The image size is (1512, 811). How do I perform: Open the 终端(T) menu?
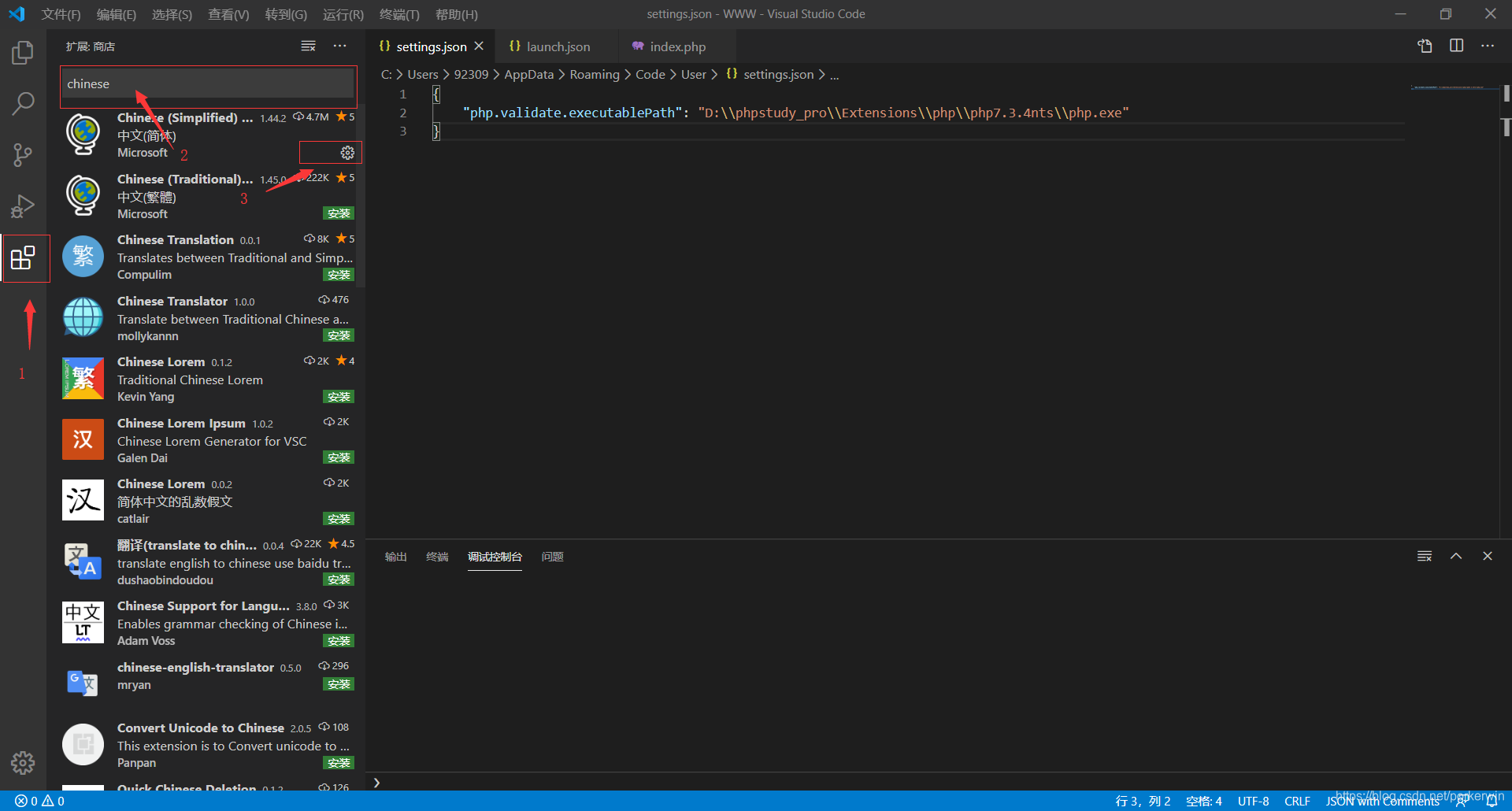coord(399,14)
